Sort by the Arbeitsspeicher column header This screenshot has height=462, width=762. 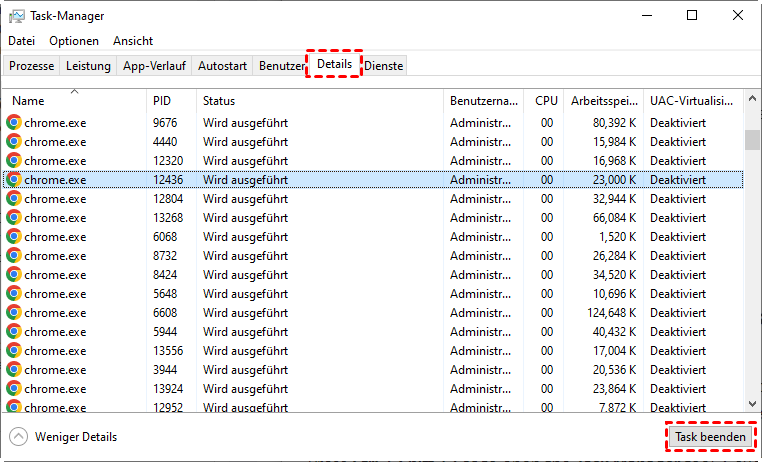tap(604, 101)
